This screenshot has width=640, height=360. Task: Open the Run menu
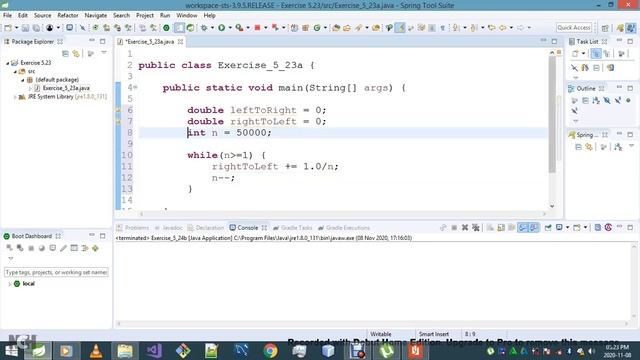point(165,16)
